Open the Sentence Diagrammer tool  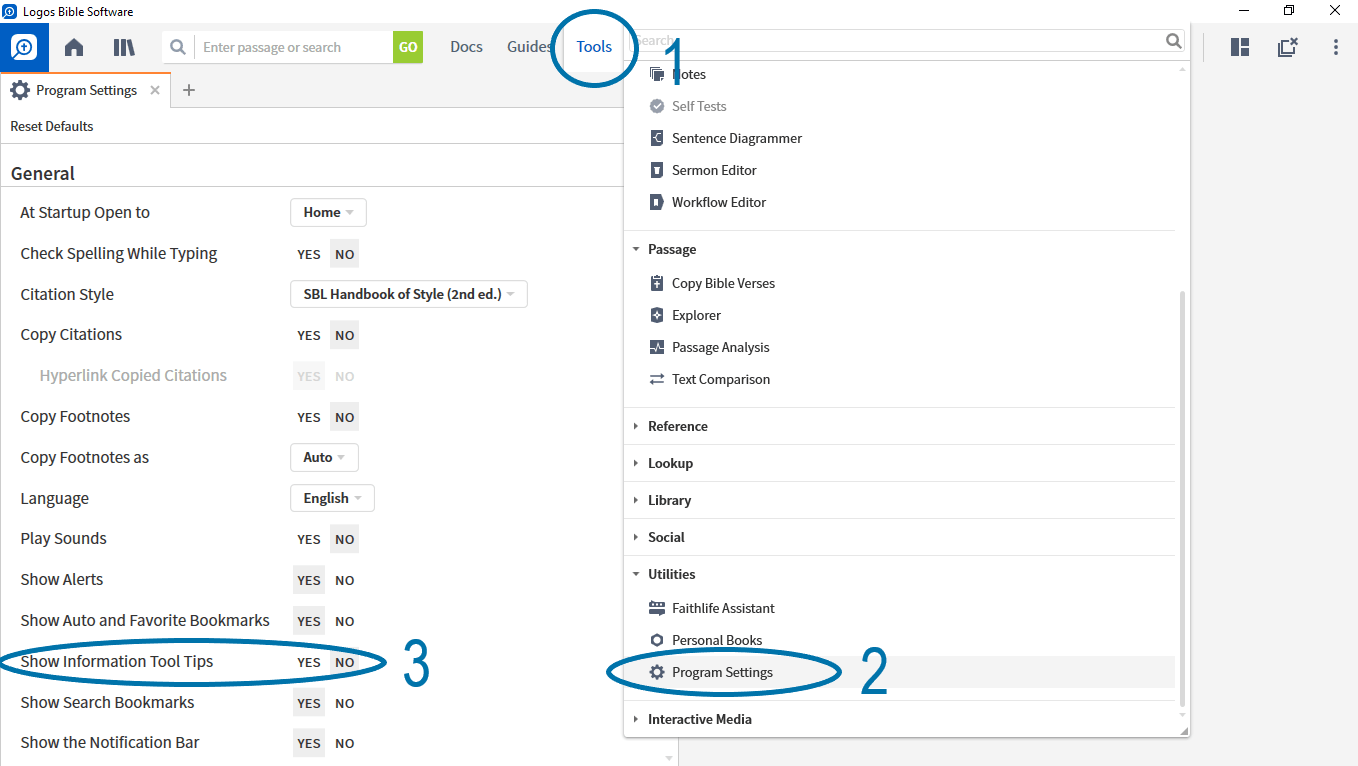tap(736, 138)
